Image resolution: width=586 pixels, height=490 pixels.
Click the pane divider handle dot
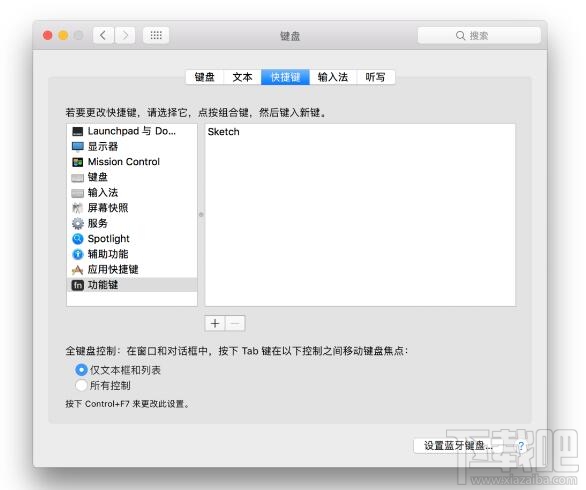201,215
